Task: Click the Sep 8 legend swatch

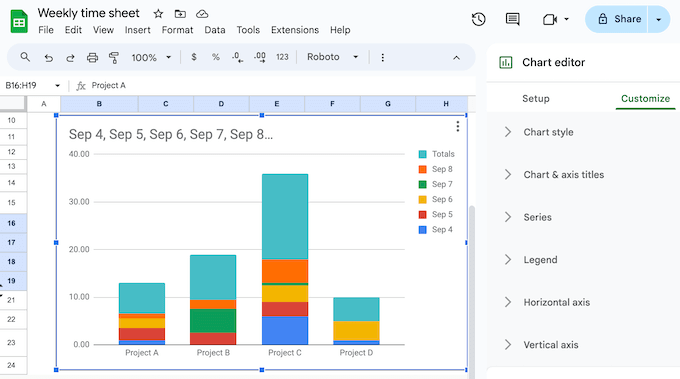Action: pos(422,169)
